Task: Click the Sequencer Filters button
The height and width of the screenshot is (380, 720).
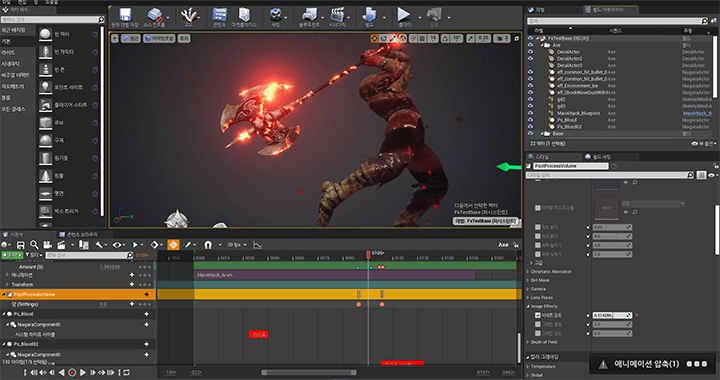Action: [34, 255]
